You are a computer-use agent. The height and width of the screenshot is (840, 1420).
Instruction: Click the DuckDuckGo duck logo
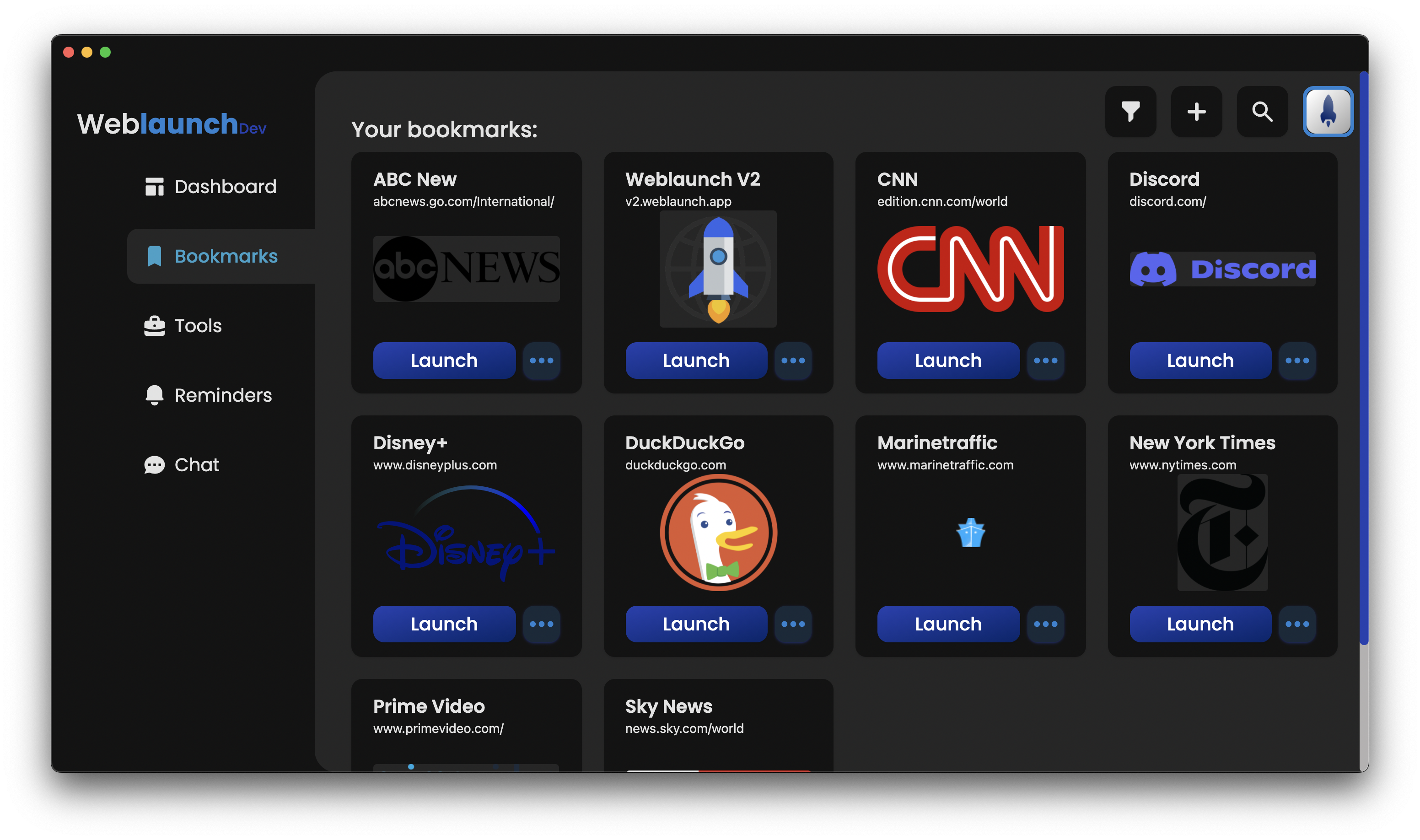[x=718, y=533]
